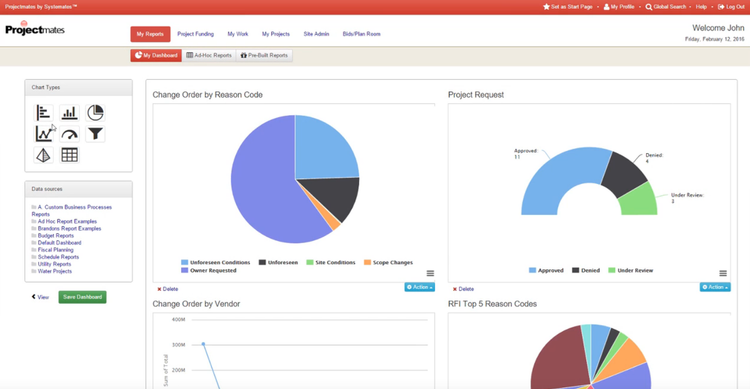The width and height of the screenshot is (750, 389).
Task: Expand A. Custom Business Processes Reports folder
Action: [72, 211]
